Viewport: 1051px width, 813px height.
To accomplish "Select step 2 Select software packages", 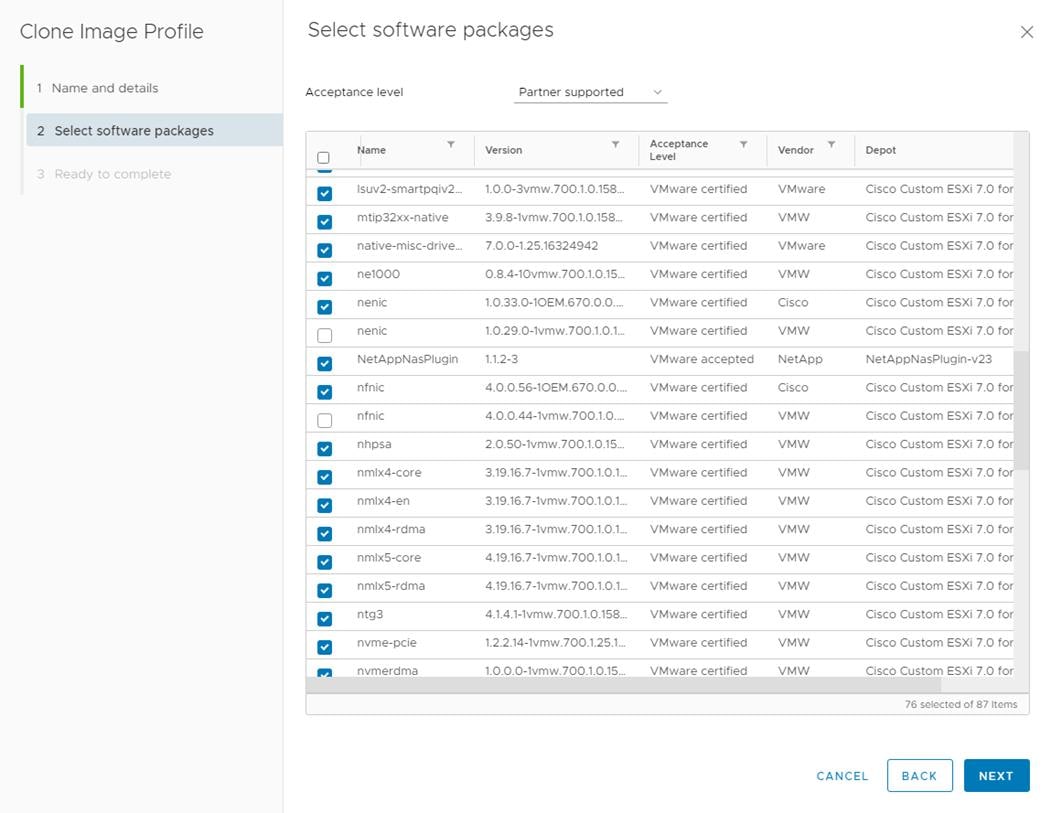I will [154, 130].
